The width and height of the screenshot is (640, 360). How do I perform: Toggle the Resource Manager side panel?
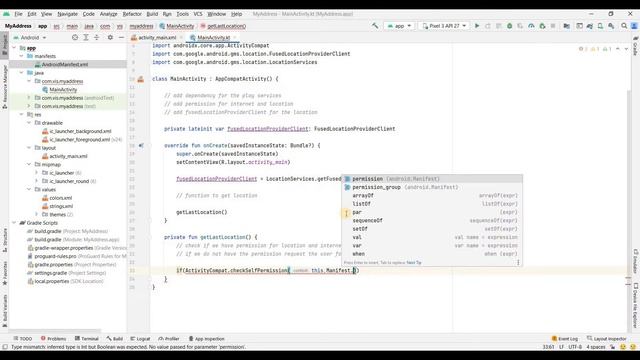pyautogui.click(x=4, y=86)
